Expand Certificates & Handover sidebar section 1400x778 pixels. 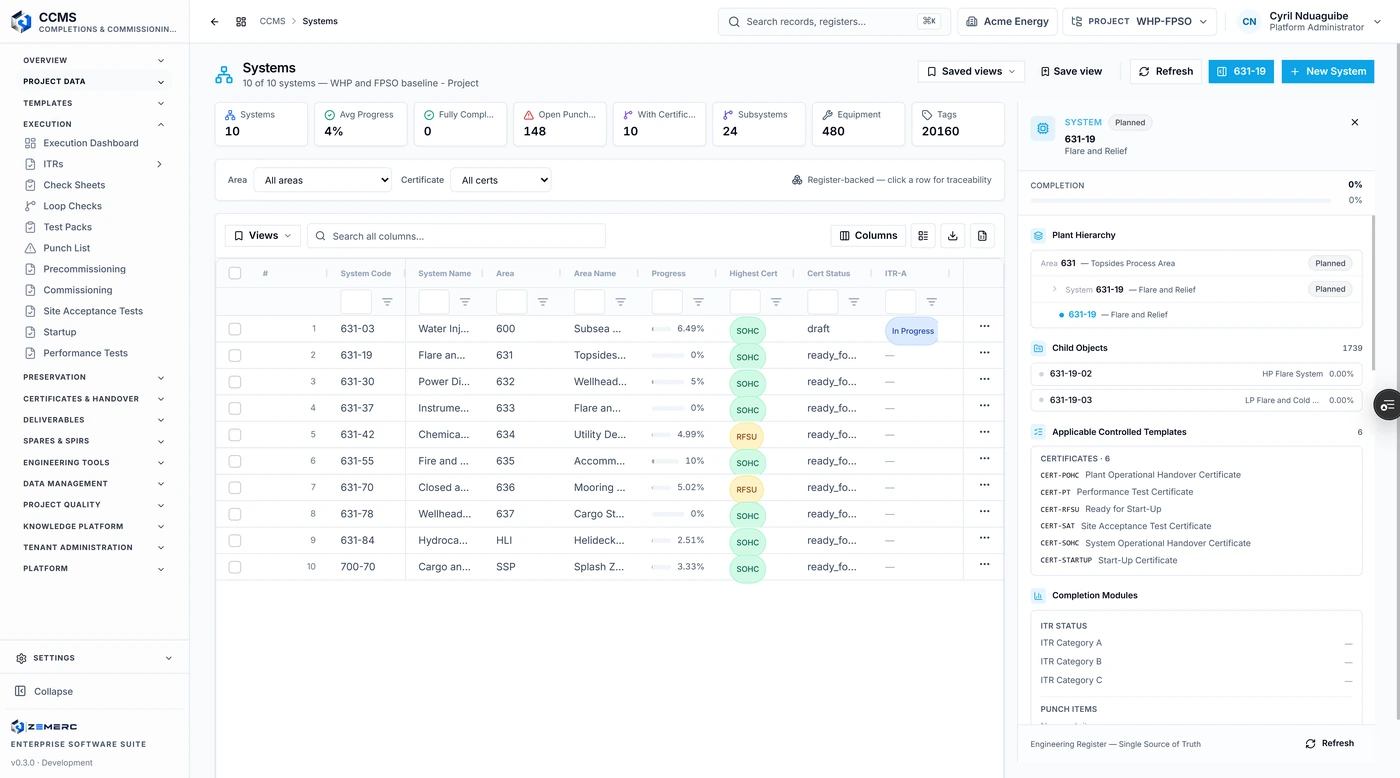(x=94, y=399)
